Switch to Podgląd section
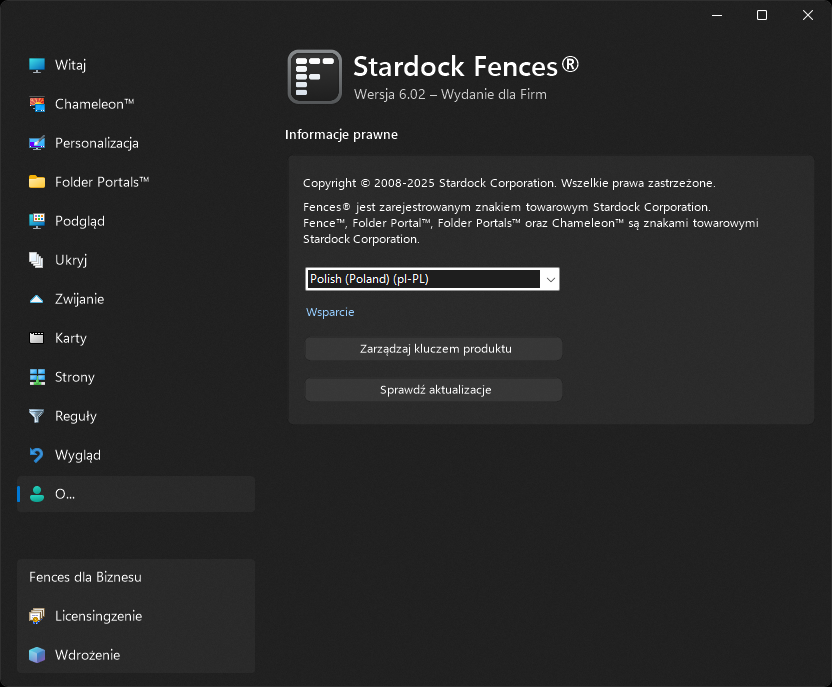 click(x=136, y=221)
